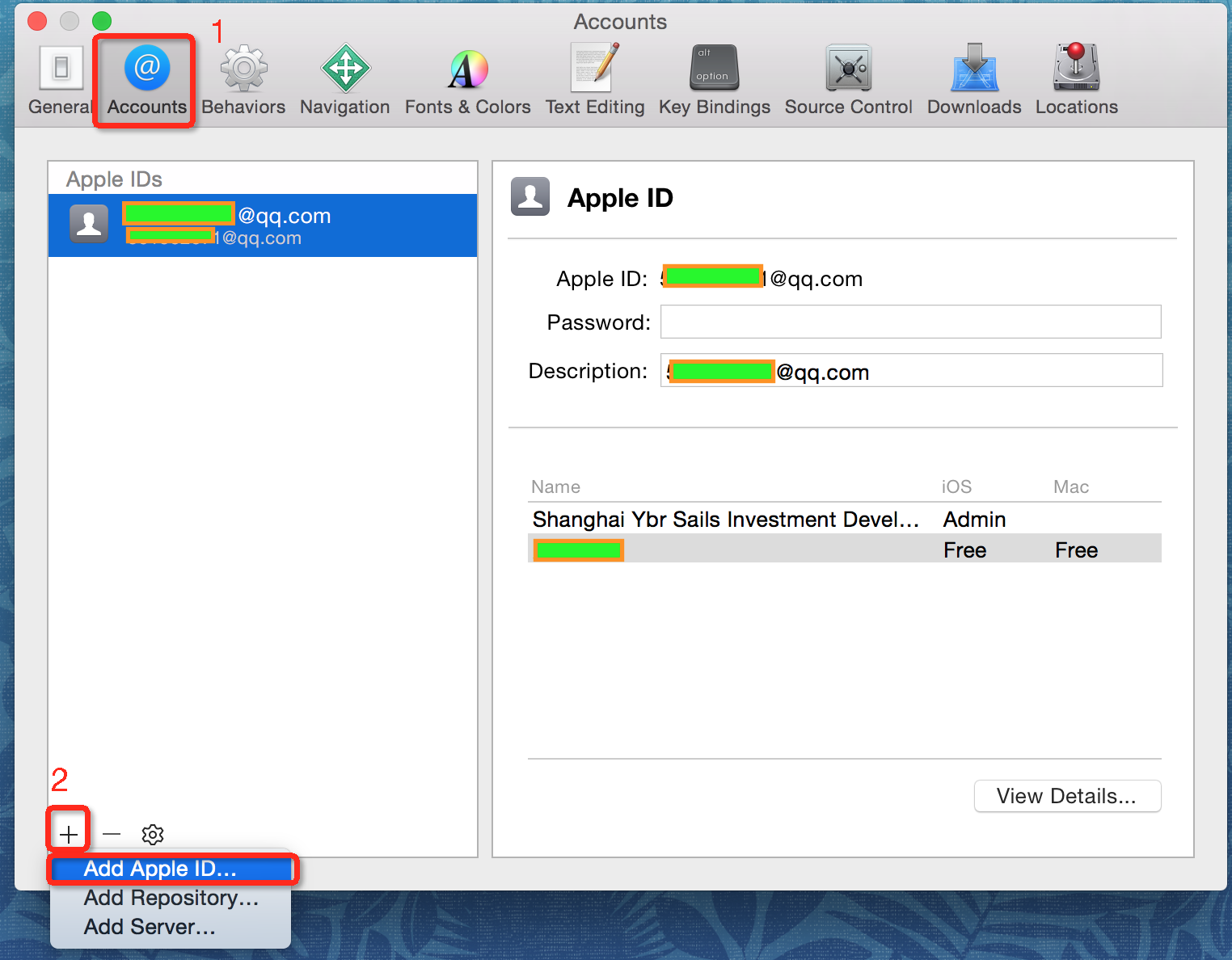Choose Add Apple ID… from the menu
Image resolution: width=1232 pixels, height=960 pixels.
tap(171, 869)
